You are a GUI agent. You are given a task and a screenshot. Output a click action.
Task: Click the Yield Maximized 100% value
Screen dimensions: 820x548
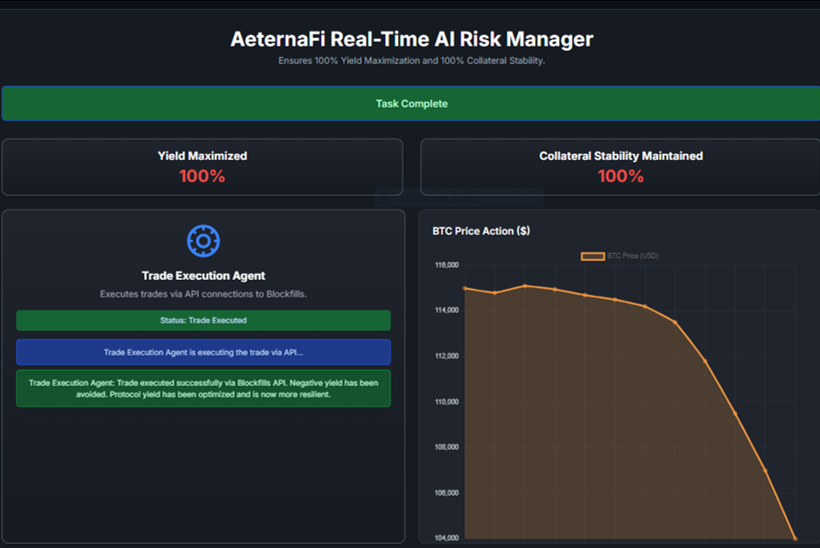click(x=202, y=176)
